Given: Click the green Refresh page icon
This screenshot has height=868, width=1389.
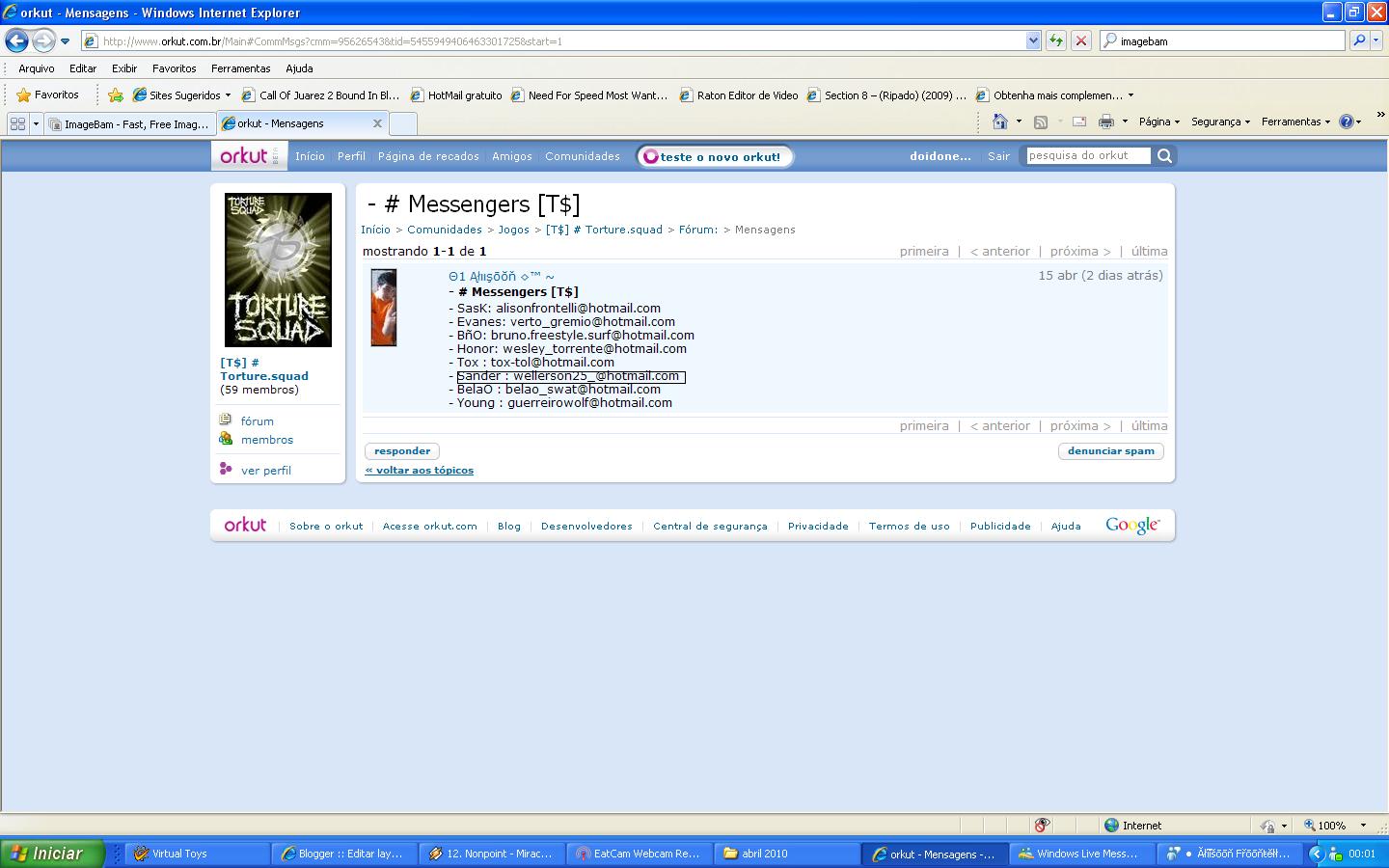Looking at the screenshot, I should (1056, 41).
